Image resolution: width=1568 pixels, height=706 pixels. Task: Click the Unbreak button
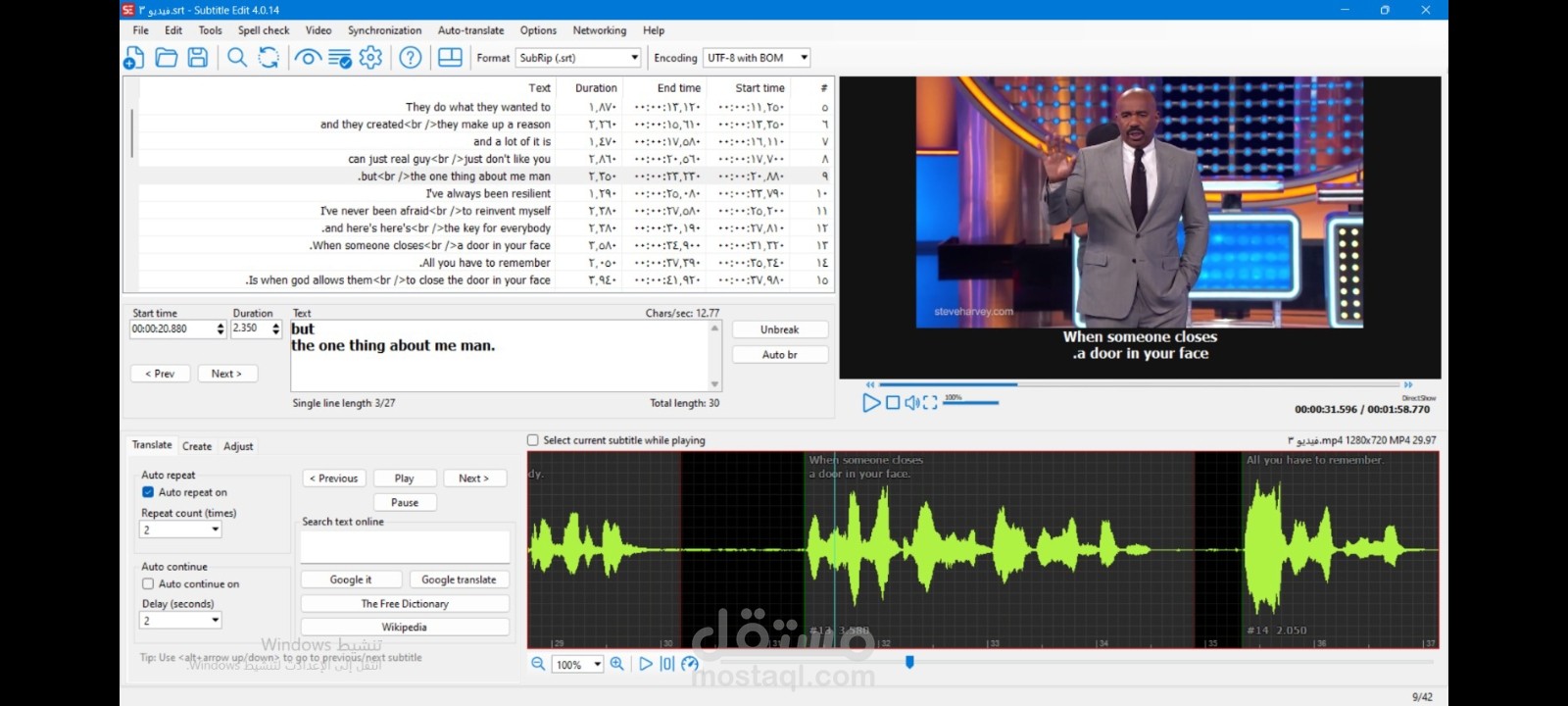[x=780, y=329]
